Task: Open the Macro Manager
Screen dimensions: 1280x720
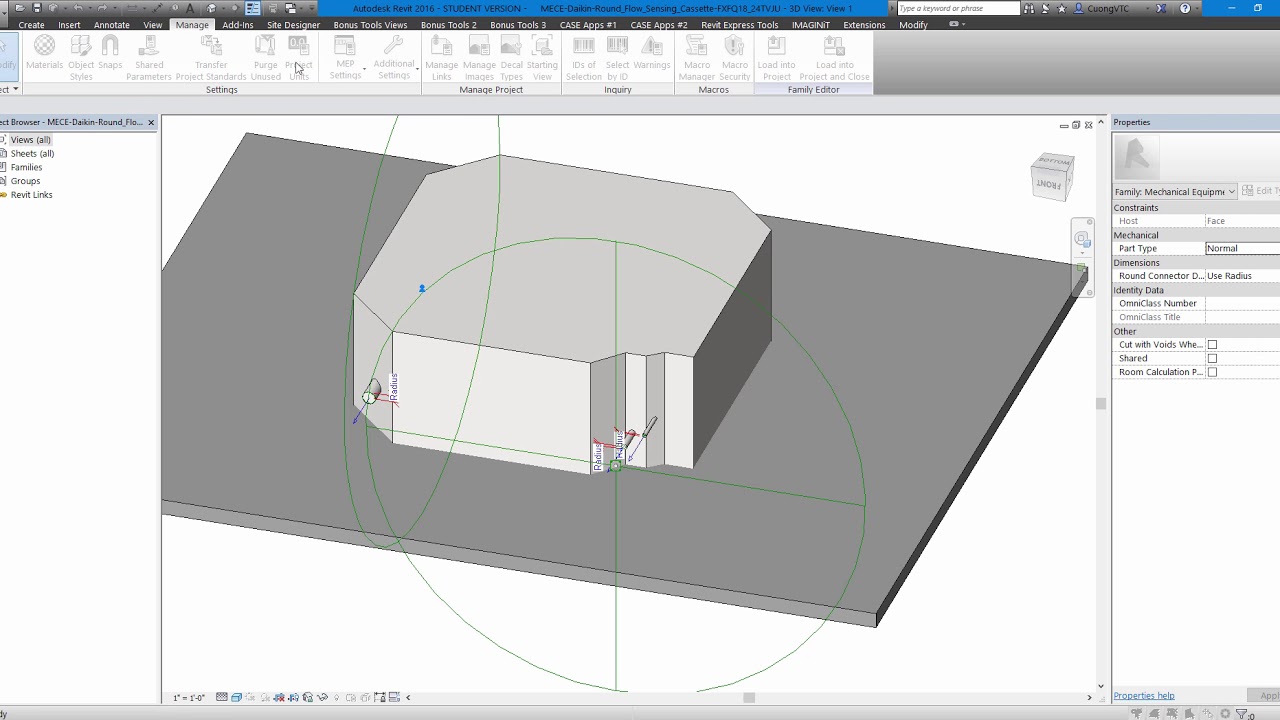Action: [697, 58]
